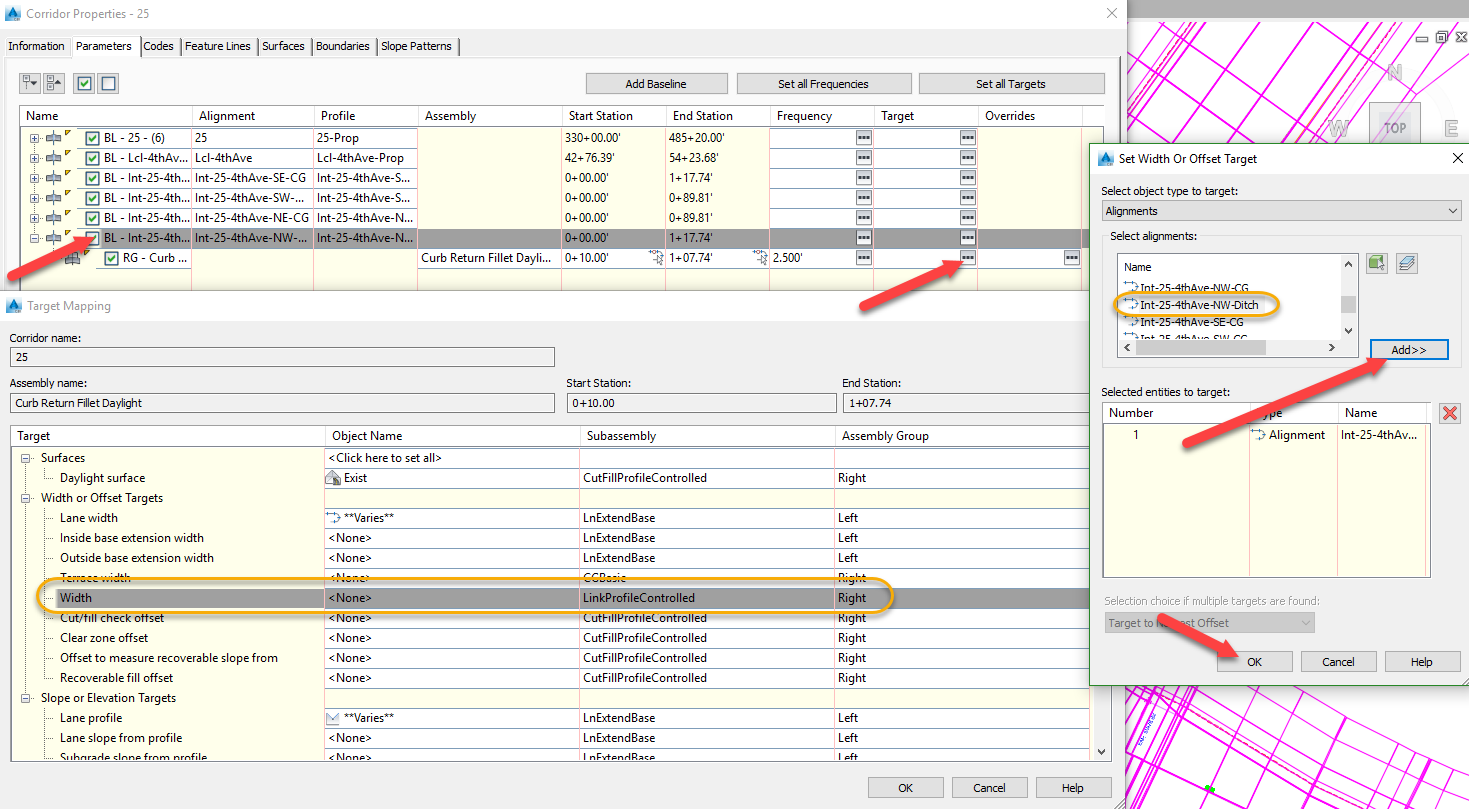Collapse the Width or Offset Targets group
The width and height of the screenshot is (1469, 809).
[x=26, y=498]
